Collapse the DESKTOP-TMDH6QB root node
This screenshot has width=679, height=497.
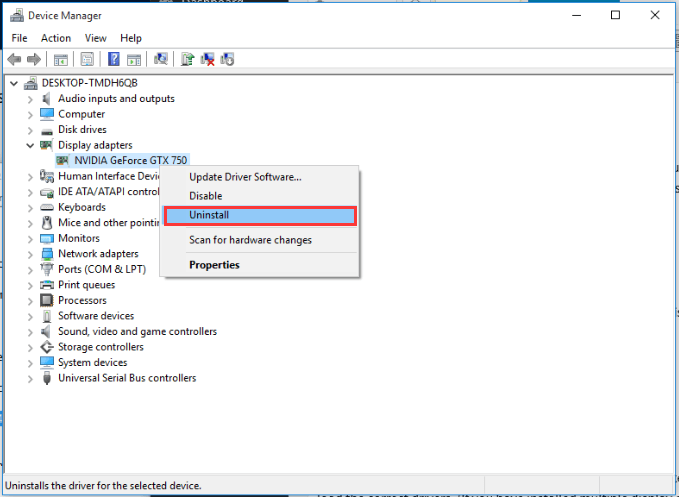[14, 83]
